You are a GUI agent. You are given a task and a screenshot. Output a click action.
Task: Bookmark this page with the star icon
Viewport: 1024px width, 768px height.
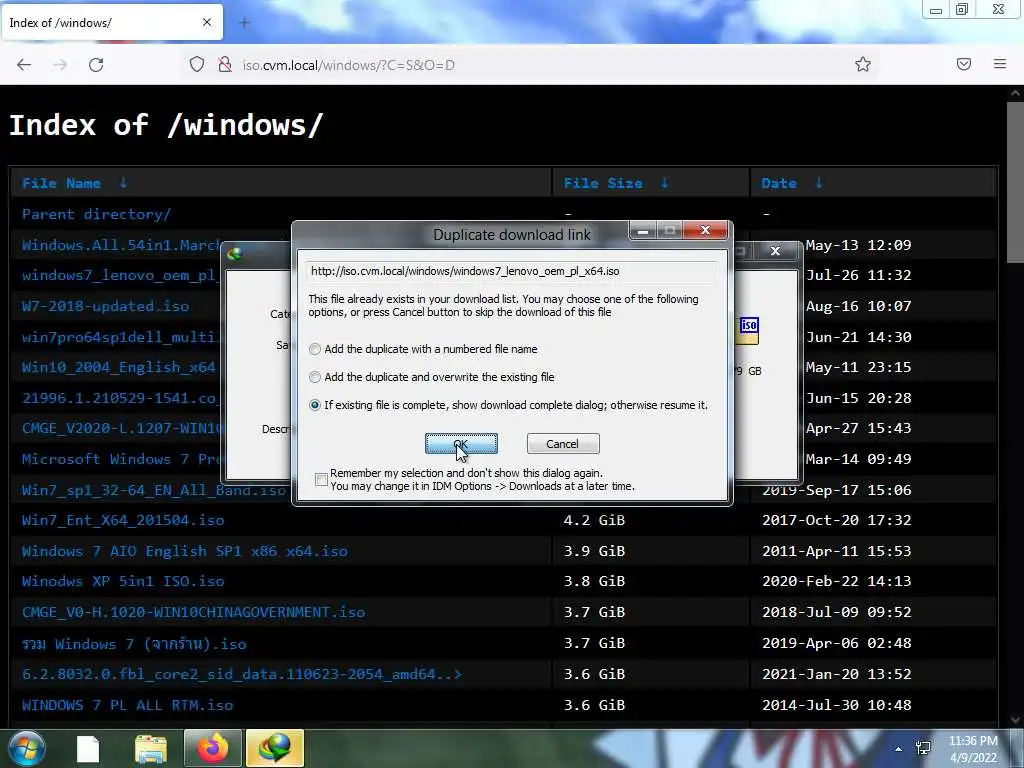coord(863,64)
